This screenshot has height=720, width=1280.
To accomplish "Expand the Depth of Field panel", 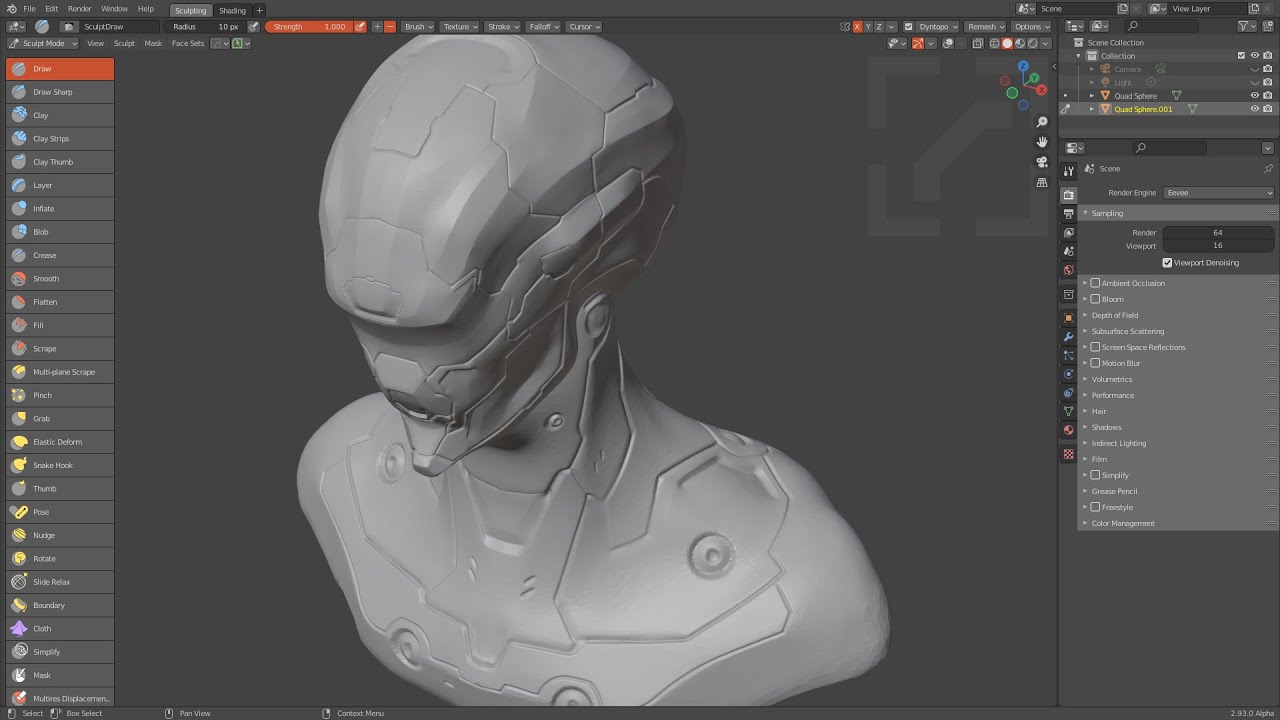I will point(1114,315).
